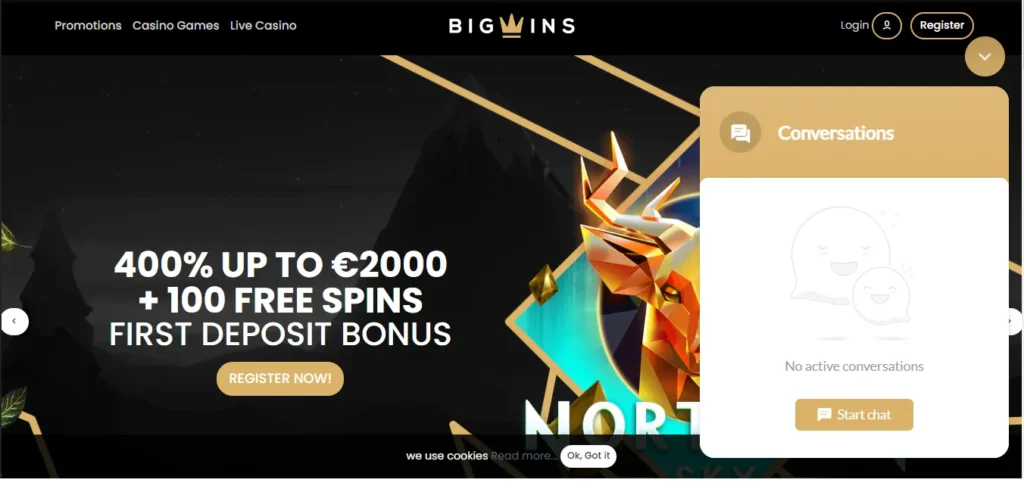Click the Register button in the header
Viewport: 1024px width, 492px height.
click(x=942, y=25)
